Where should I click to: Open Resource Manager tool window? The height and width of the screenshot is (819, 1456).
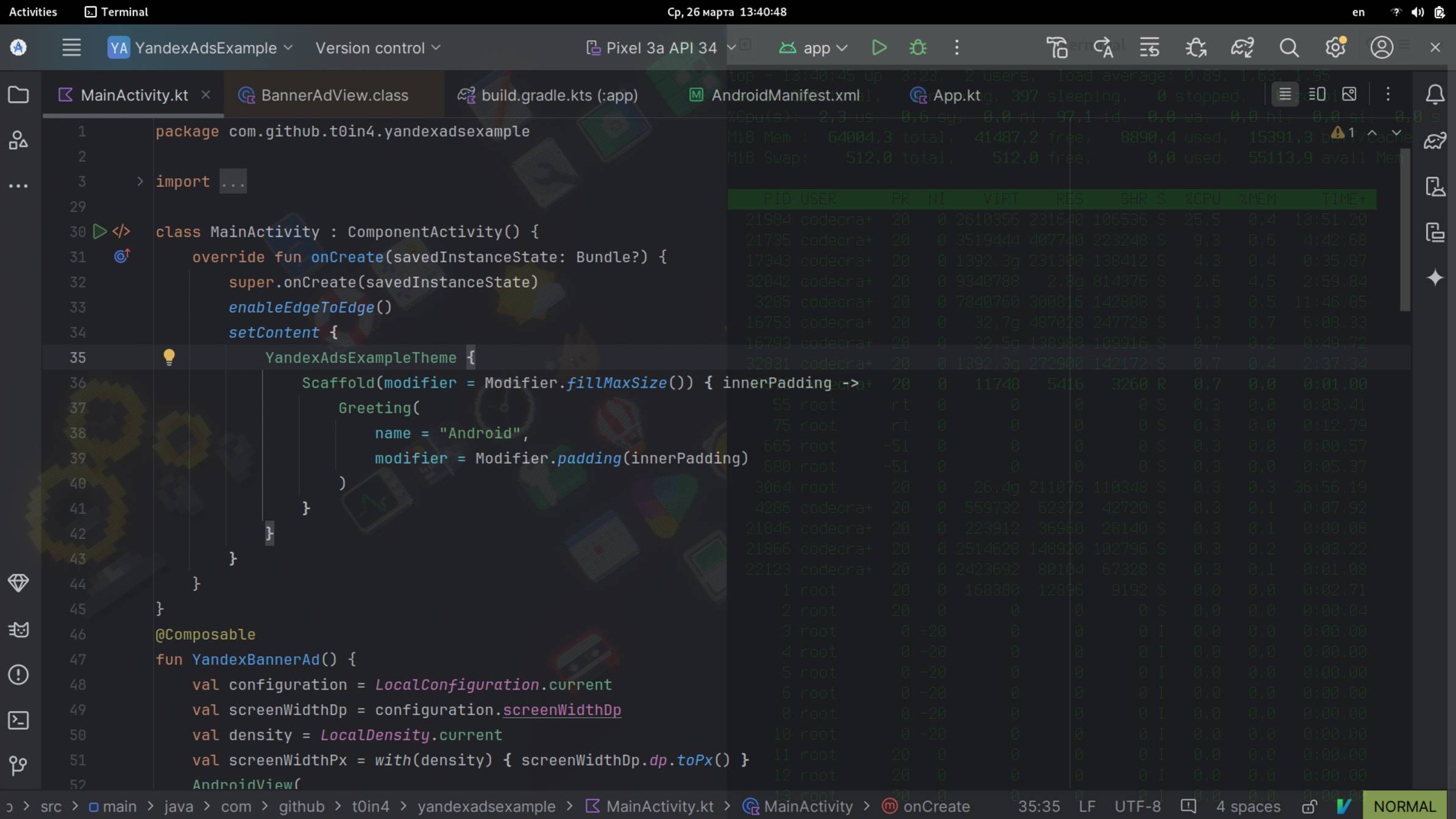(x=18, y=140)
